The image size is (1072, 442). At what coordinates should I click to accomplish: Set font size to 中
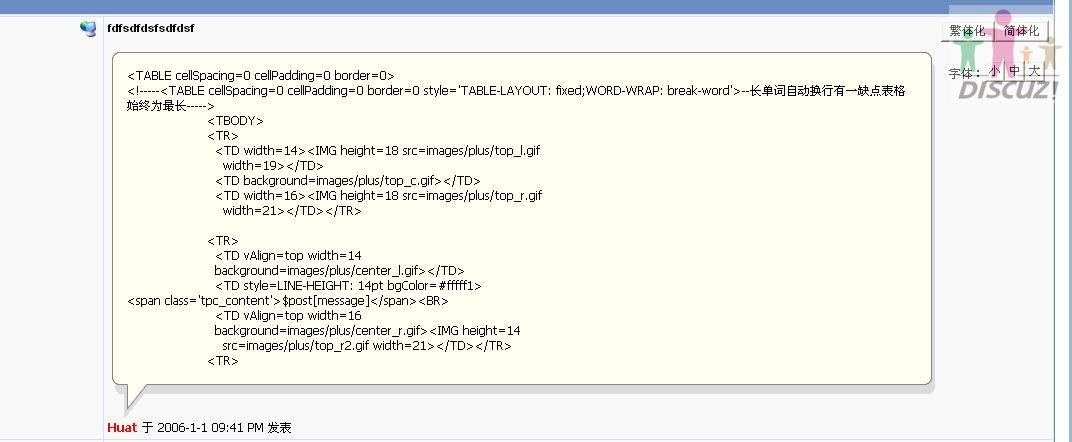(1015, 71)
